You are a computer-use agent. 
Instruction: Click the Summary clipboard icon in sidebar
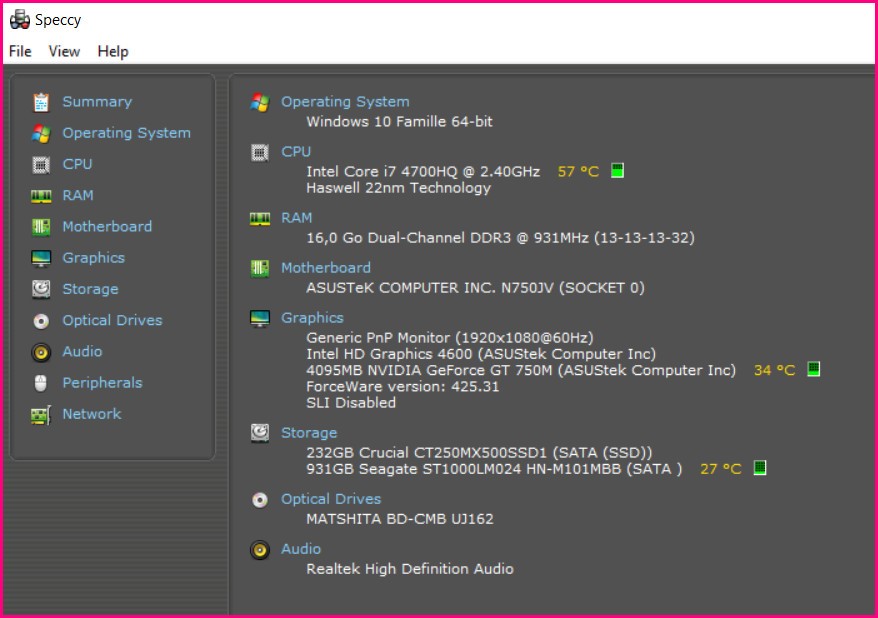tap(41, 102)
